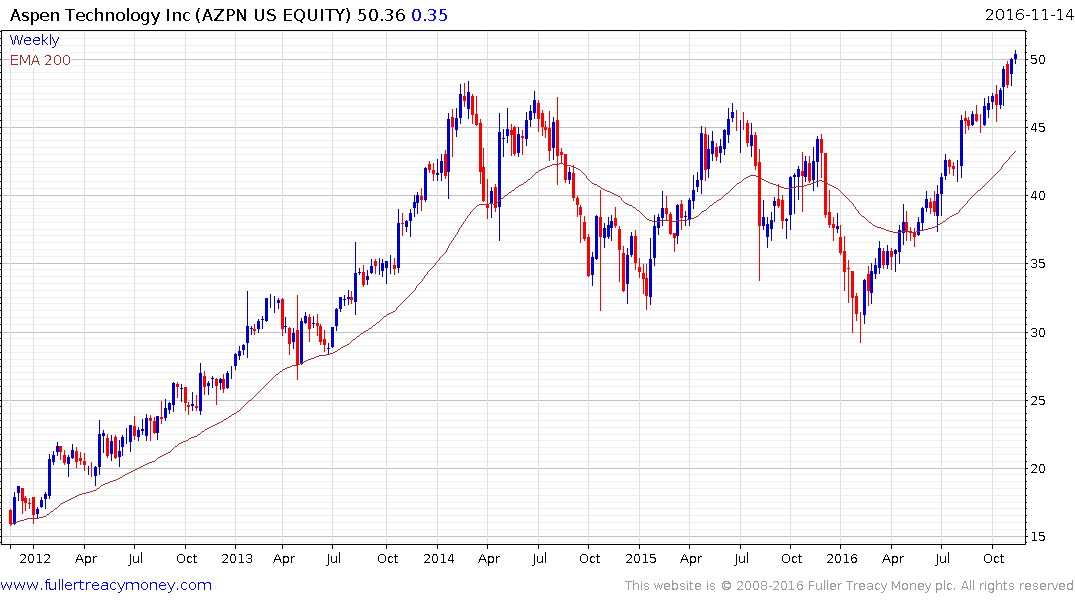
Task: Click the 'EMA 200' legend label
Action: click(40, 60)
